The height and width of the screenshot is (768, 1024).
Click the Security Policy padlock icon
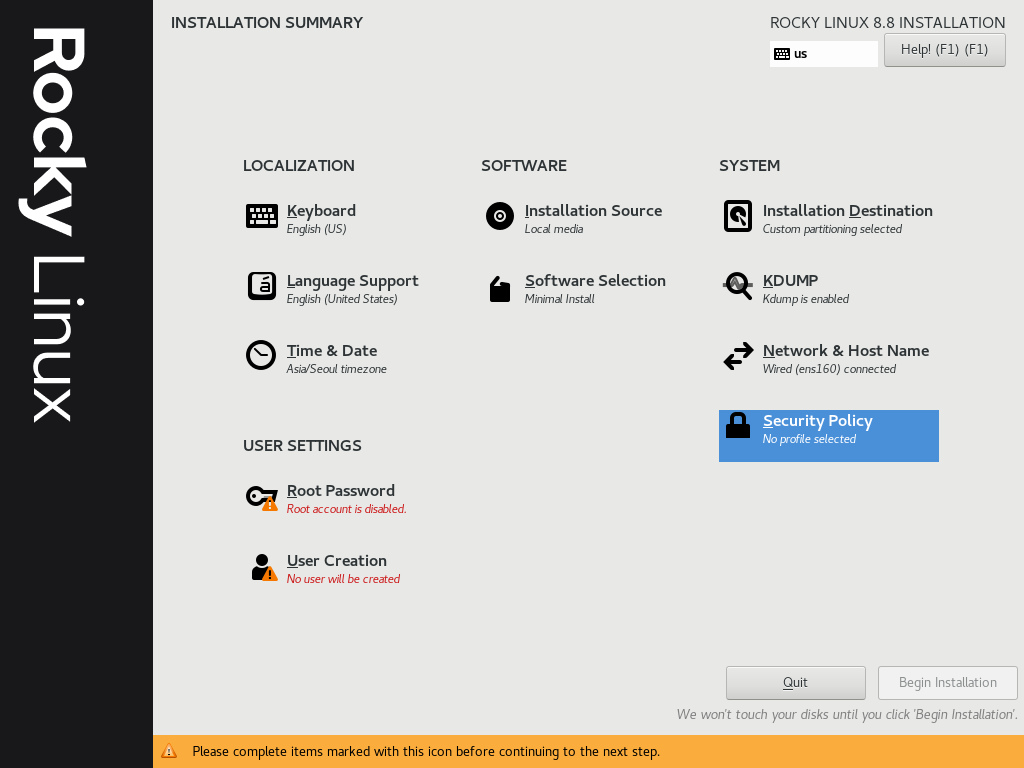pyautogui.click(x=738, y=425)
